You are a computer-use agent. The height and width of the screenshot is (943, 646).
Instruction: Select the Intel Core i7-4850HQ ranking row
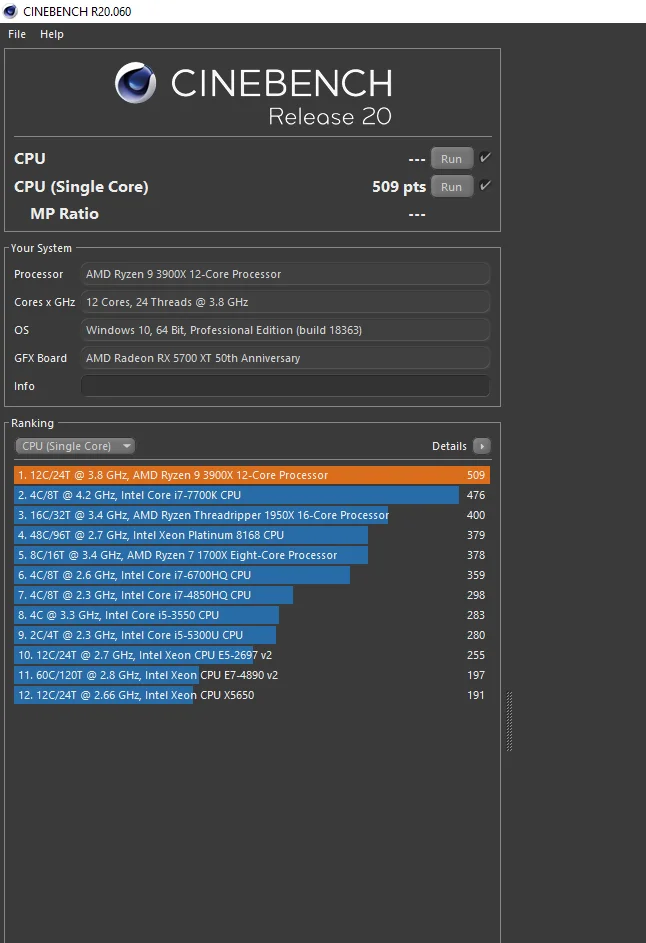[x=252, y=595]
